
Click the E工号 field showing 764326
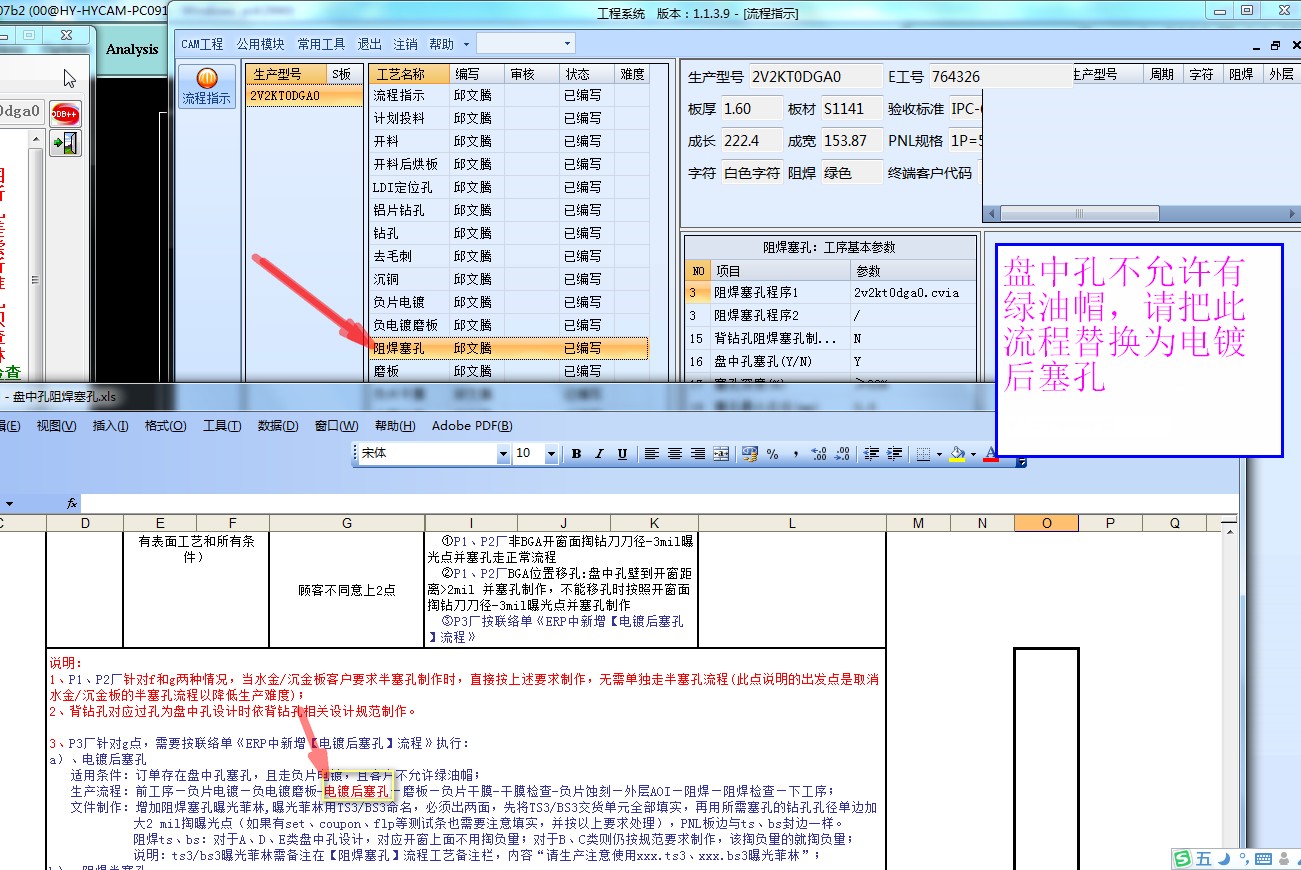point(1000,77)
